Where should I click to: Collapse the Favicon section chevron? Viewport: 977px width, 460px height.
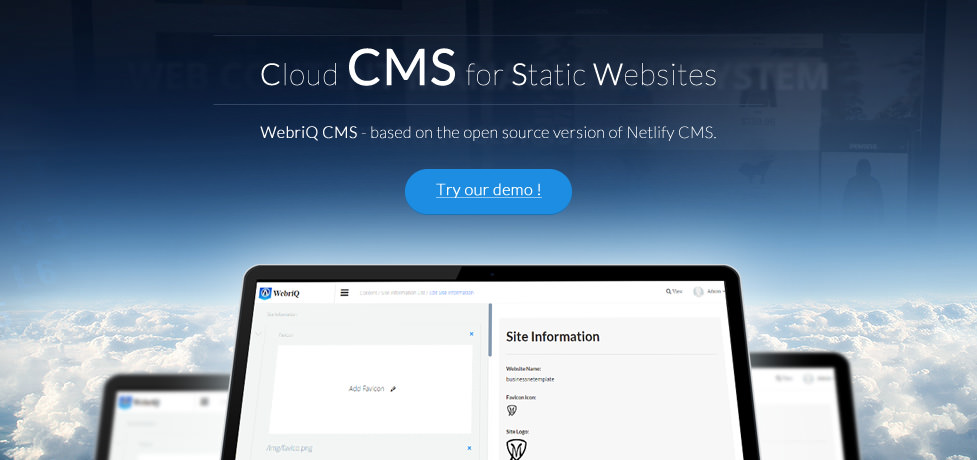[259, 333]
